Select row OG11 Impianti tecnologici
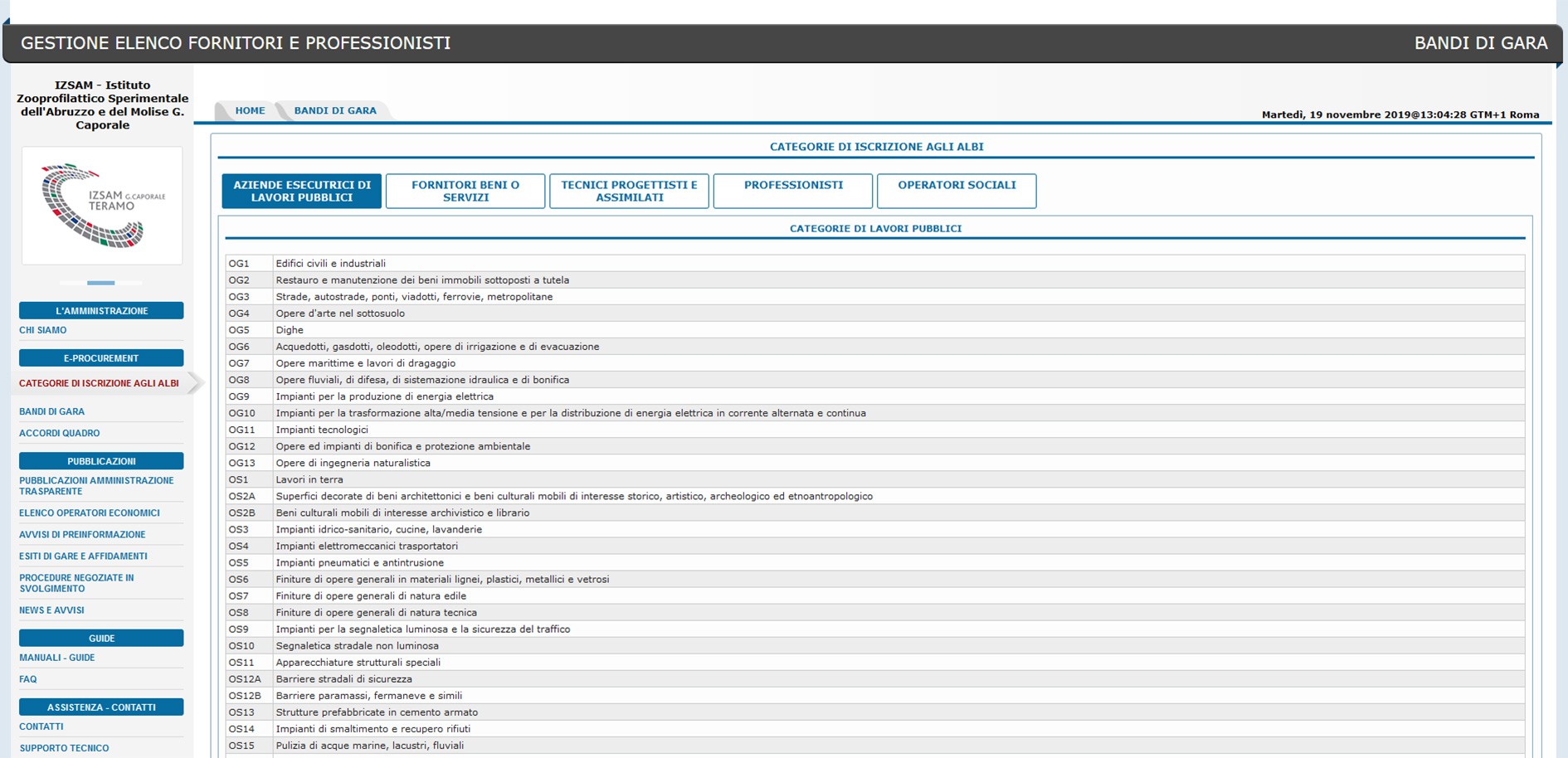The image size is (1568, 758). click(x=875, y=429)
